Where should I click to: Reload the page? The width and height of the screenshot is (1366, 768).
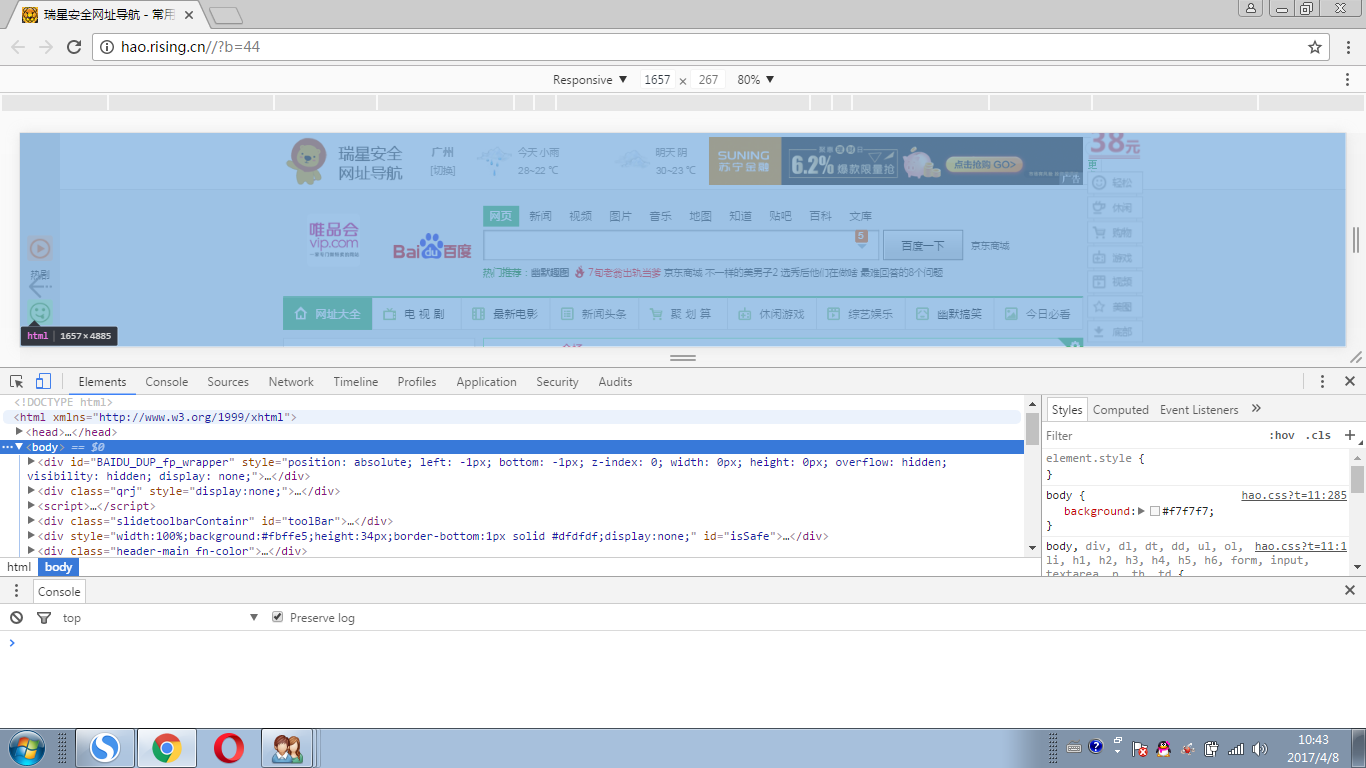pos(74,47)
